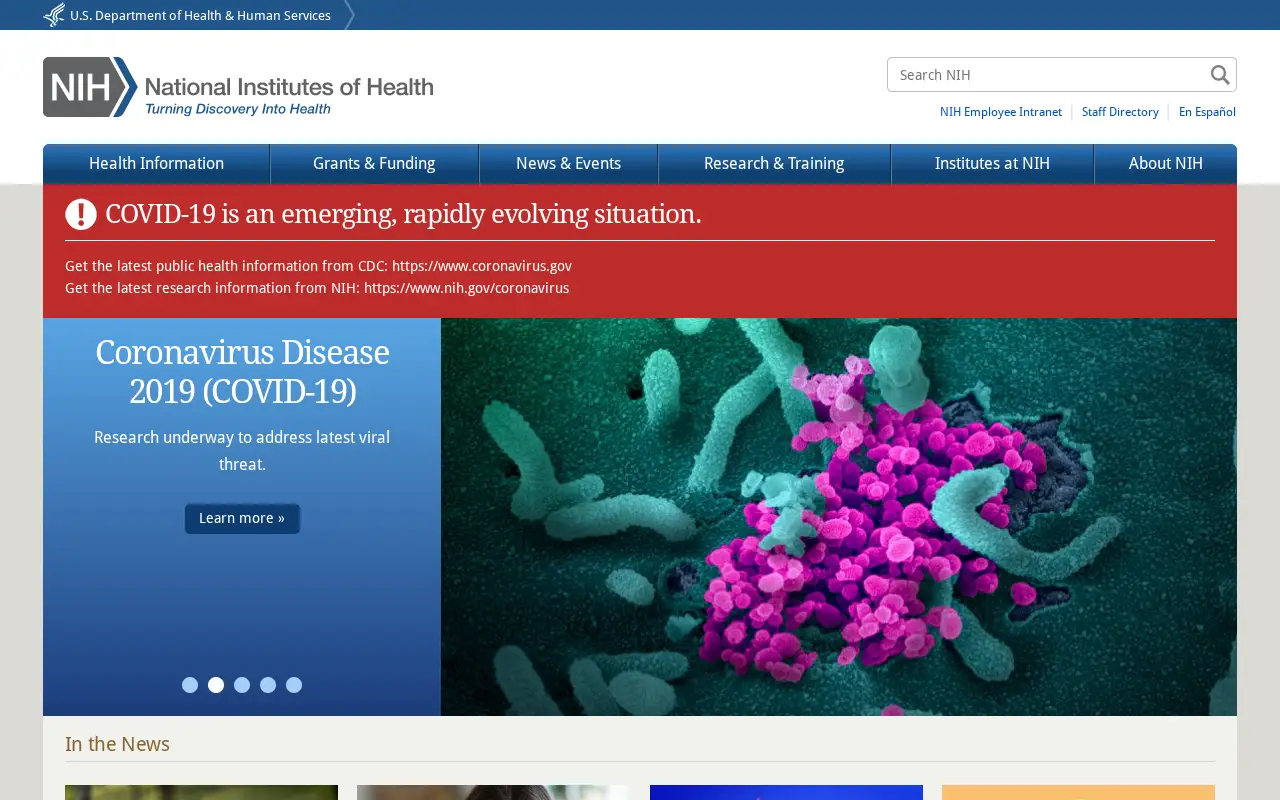Click the coronavirus microscope image
Image resolution: width=1280 pixels, height=800 pixels.
(839, 517)
